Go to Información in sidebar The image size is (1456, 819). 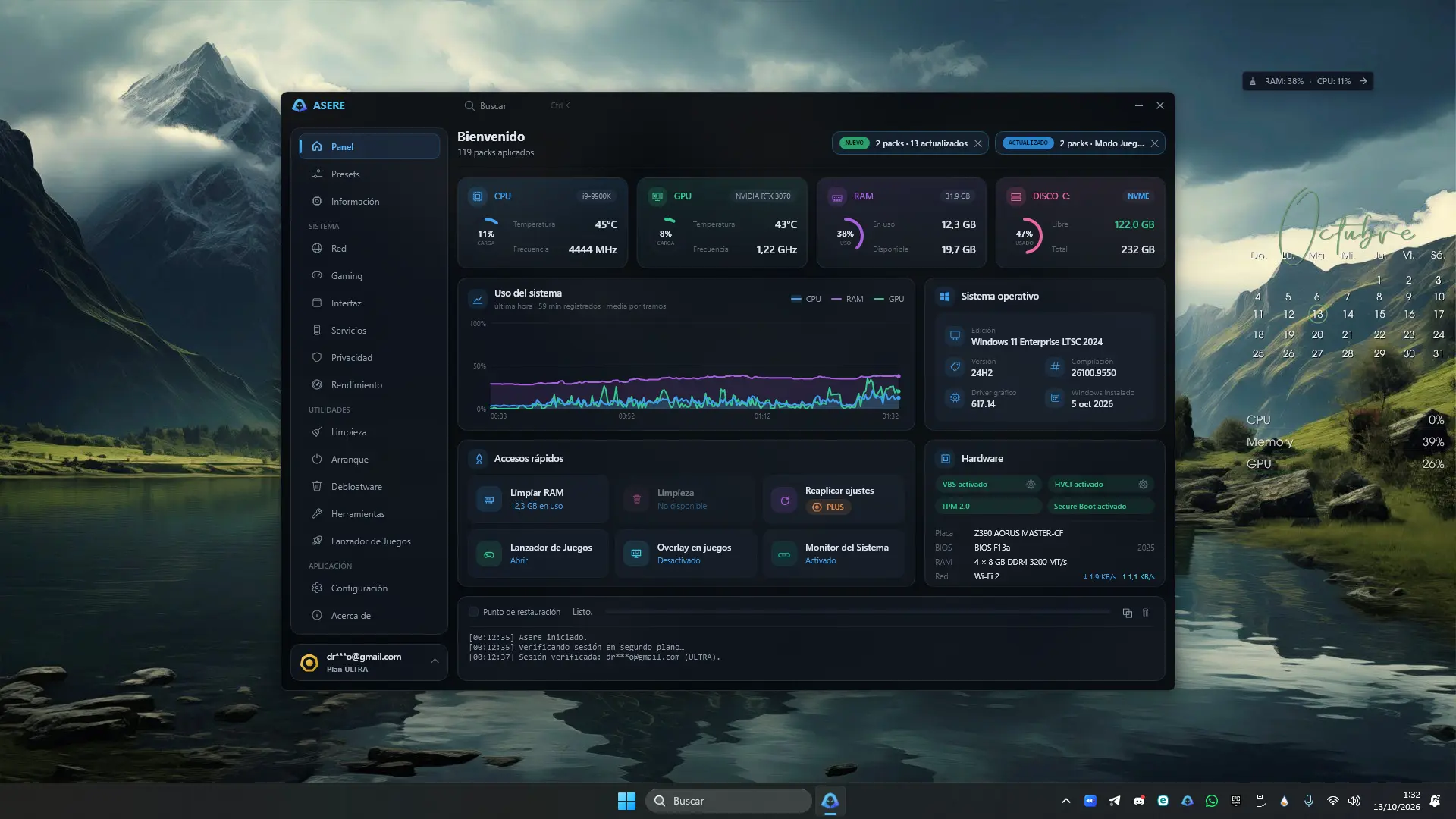coord(369,201)
